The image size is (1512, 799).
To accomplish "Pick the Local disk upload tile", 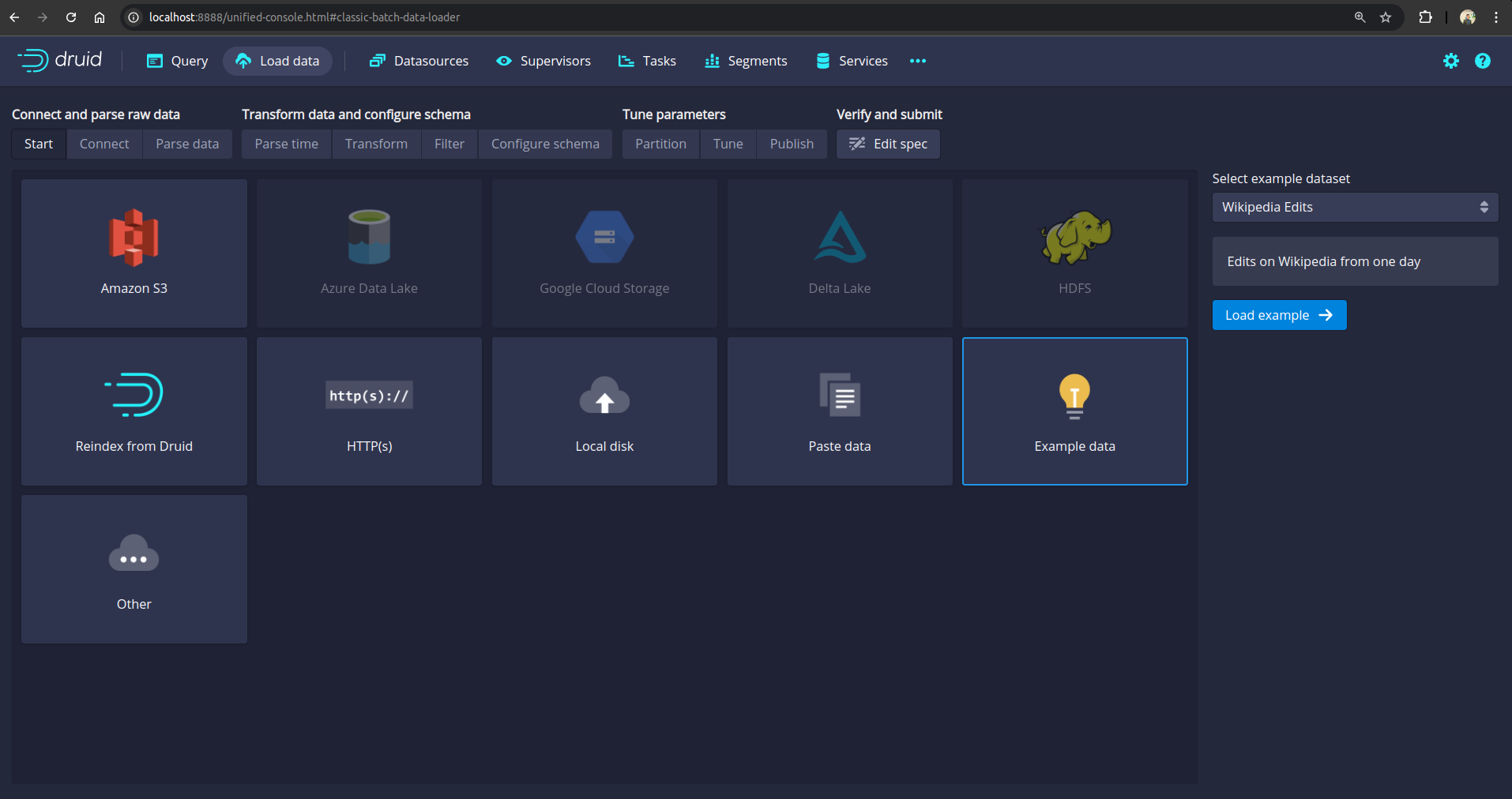I will (x=604, y=411).
